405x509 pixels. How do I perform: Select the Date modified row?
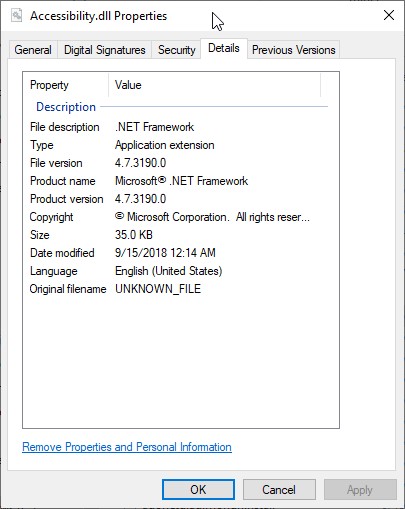[179, 253]
